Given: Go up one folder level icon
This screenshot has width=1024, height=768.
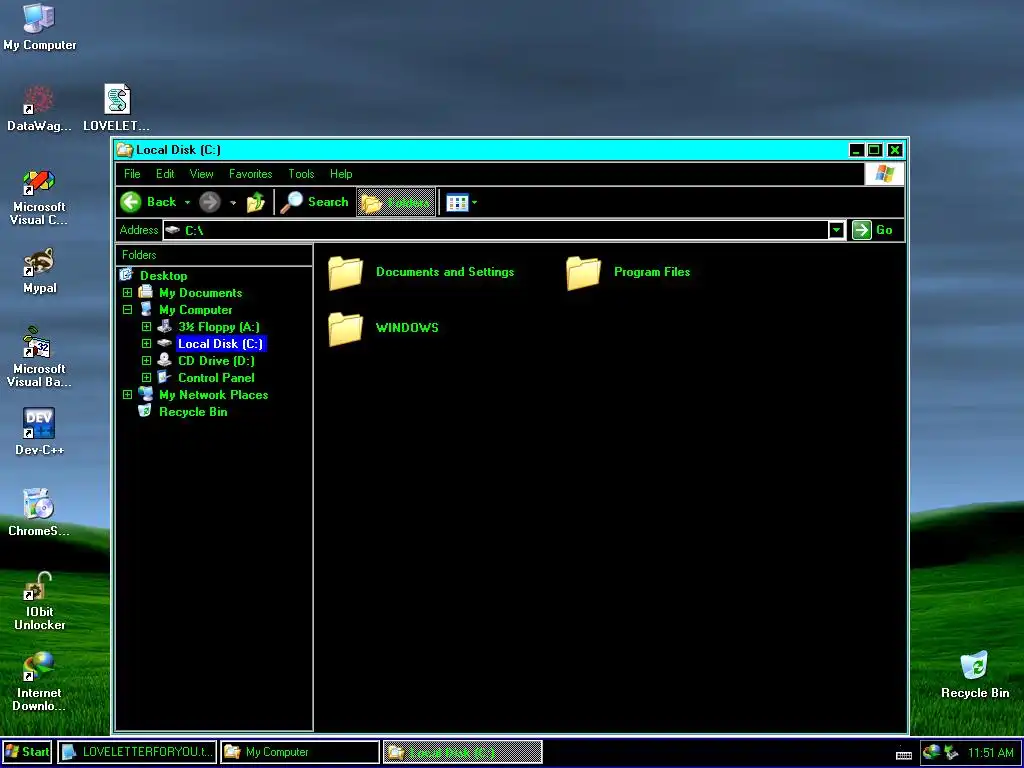Looking at the screenshot, I should click(x=255, y=202).
